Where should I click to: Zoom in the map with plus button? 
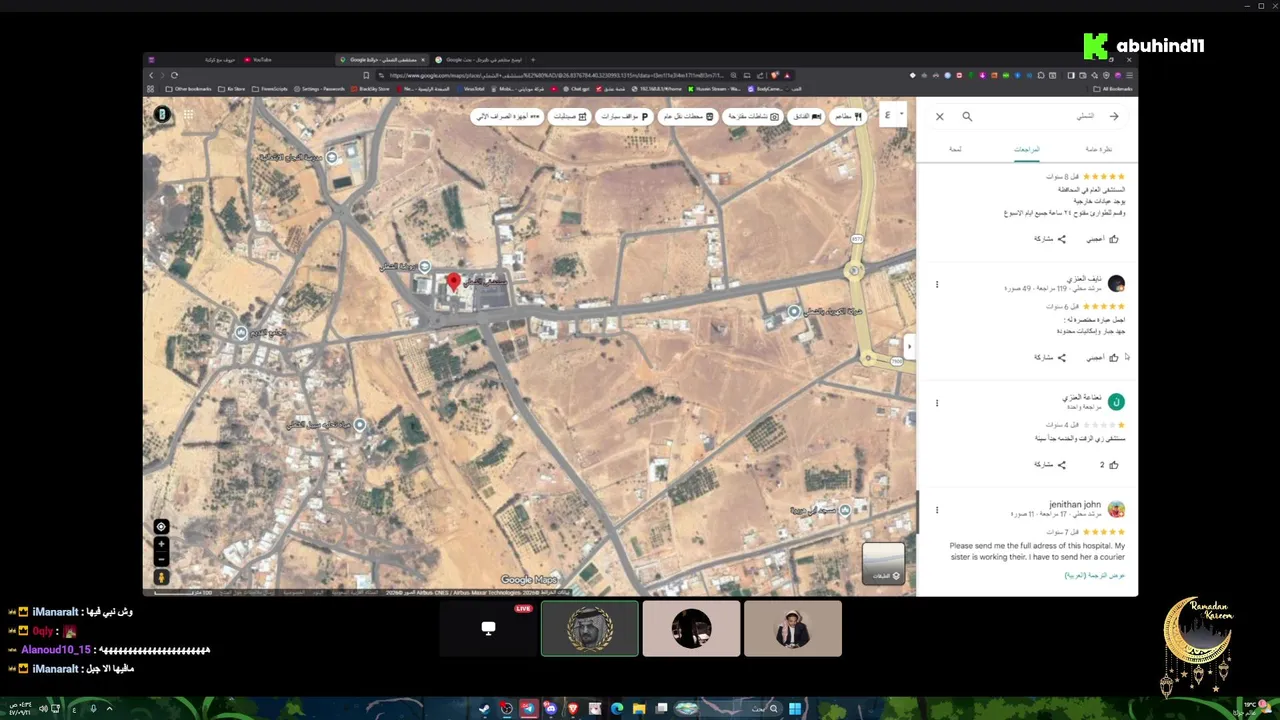(x=161, y=545)
